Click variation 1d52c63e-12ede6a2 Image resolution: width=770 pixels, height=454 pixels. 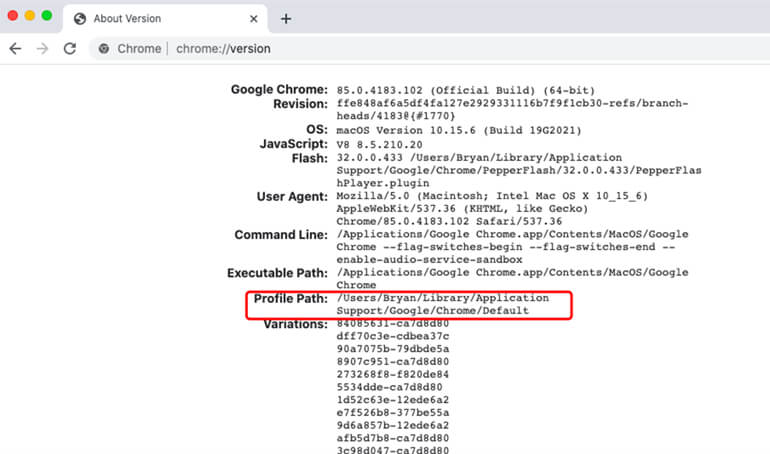(392, 400)
